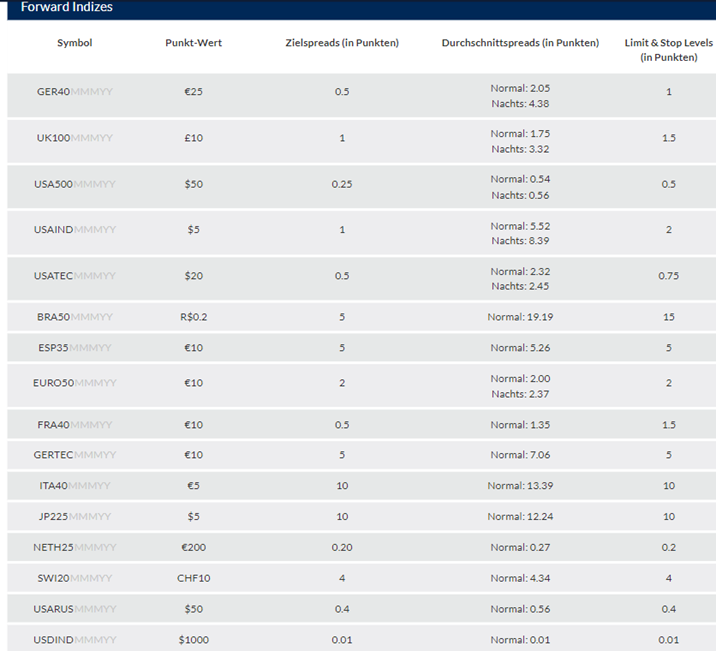
Task: Click the 0.75 limit level for USATEC
Action: 669,276
